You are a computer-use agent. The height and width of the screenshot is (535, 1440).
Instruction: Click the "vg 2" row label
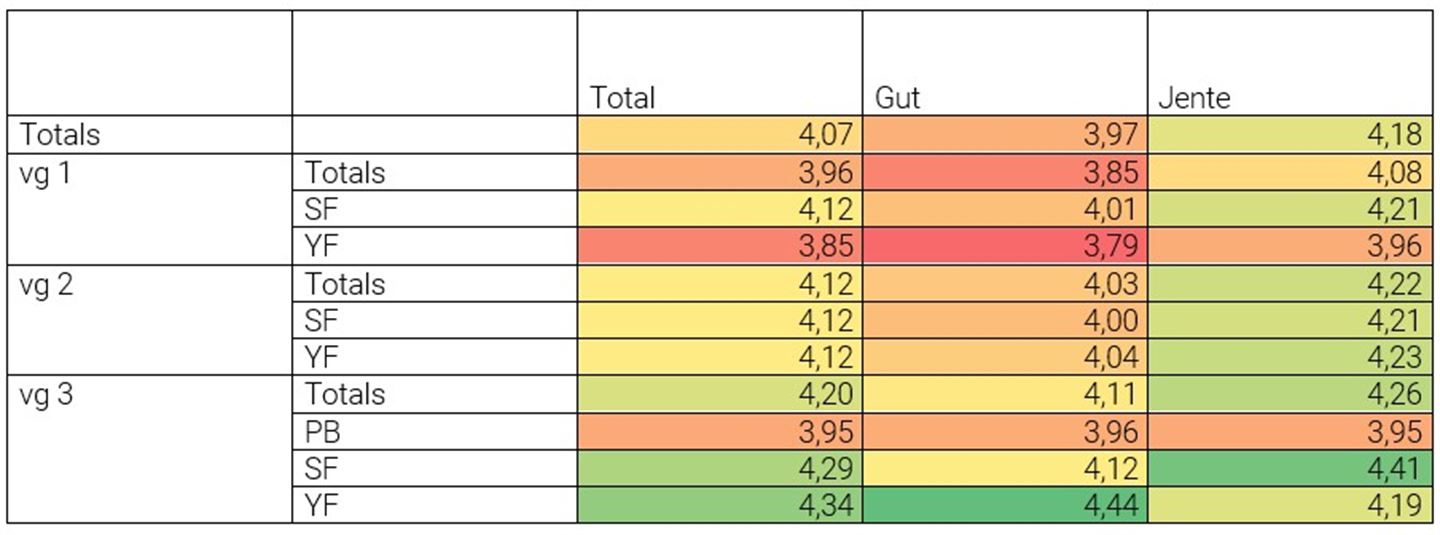(x=41, y=284)
